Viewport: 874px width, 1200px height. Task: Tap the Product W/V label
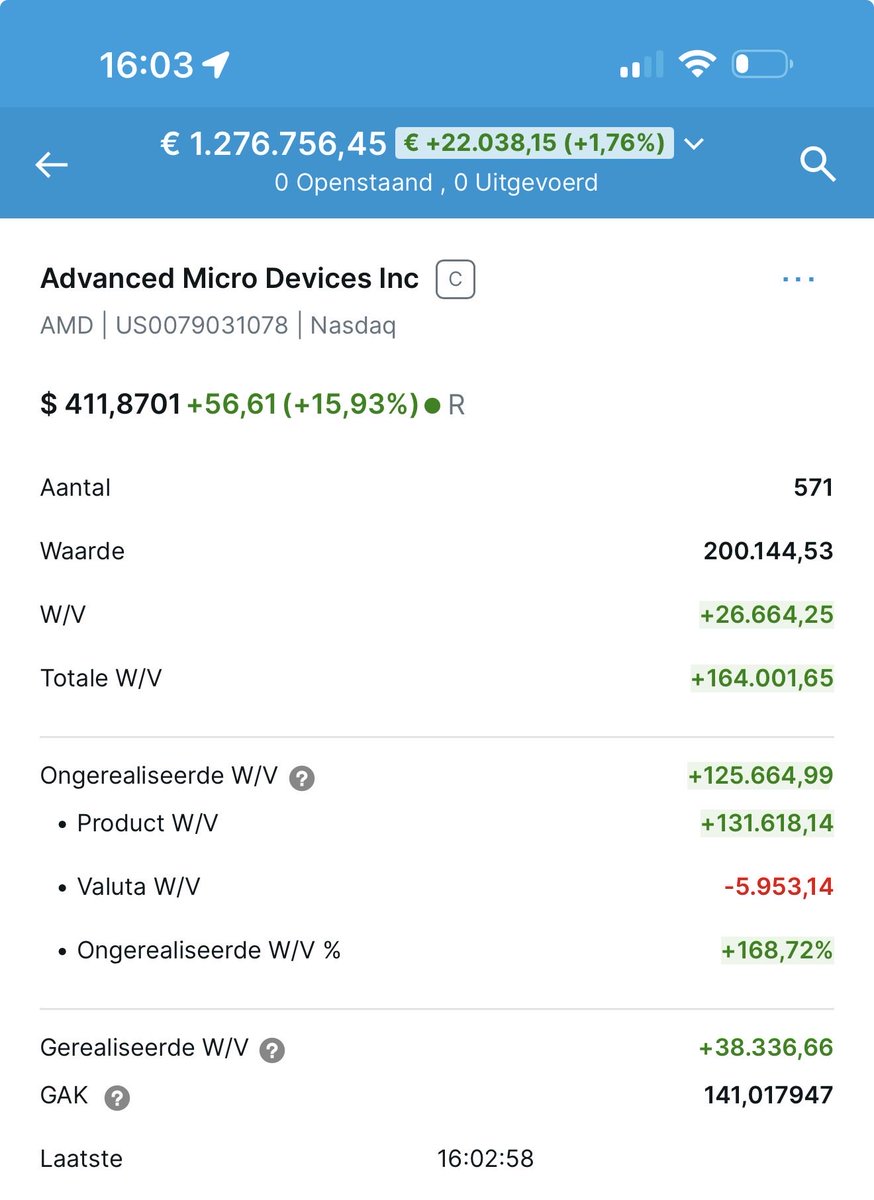point(147,823)
